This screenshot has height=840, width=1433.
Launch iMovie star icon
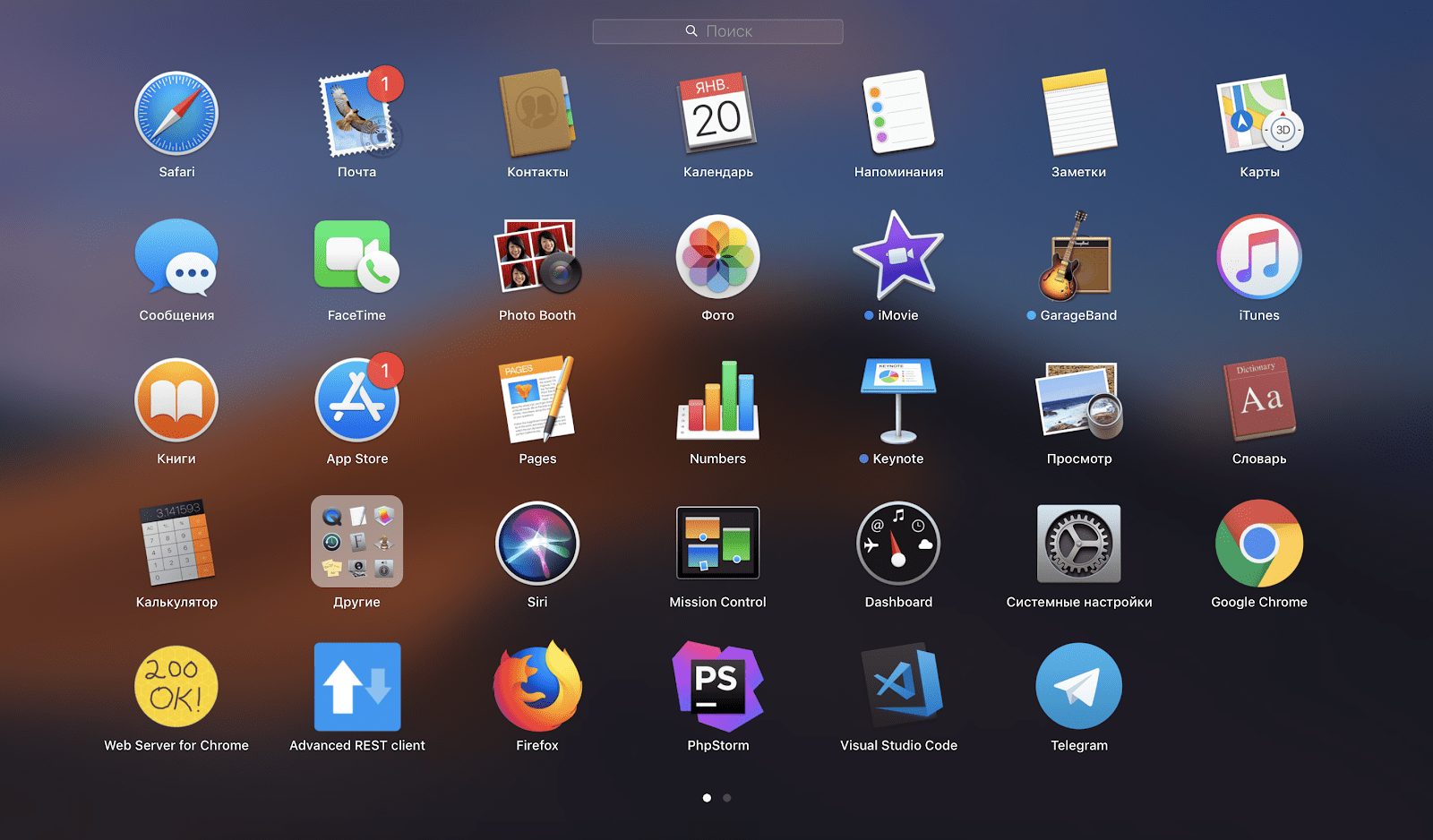[898, 257]
